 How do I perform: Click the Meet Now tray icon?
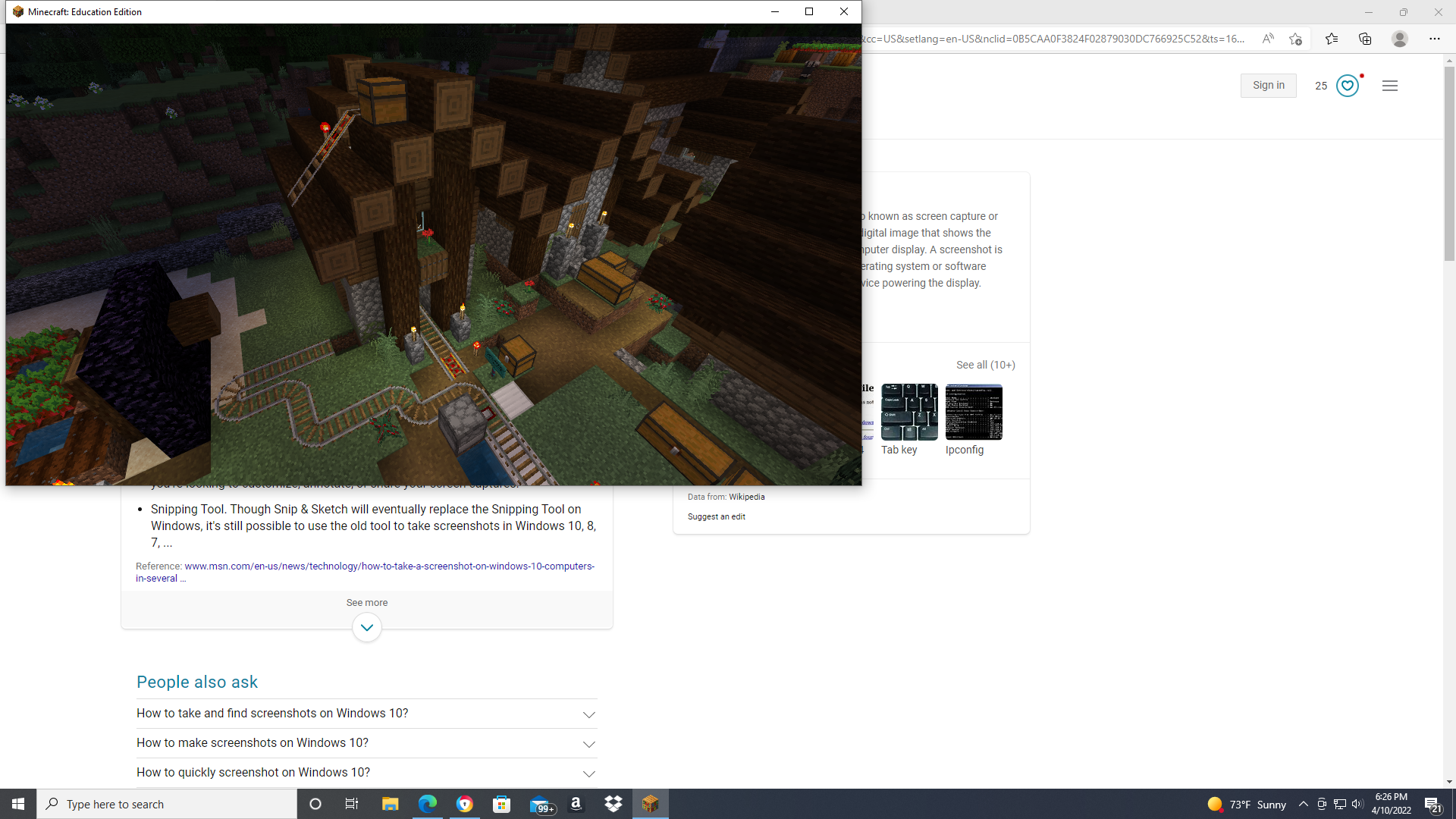click(1322, 804)
